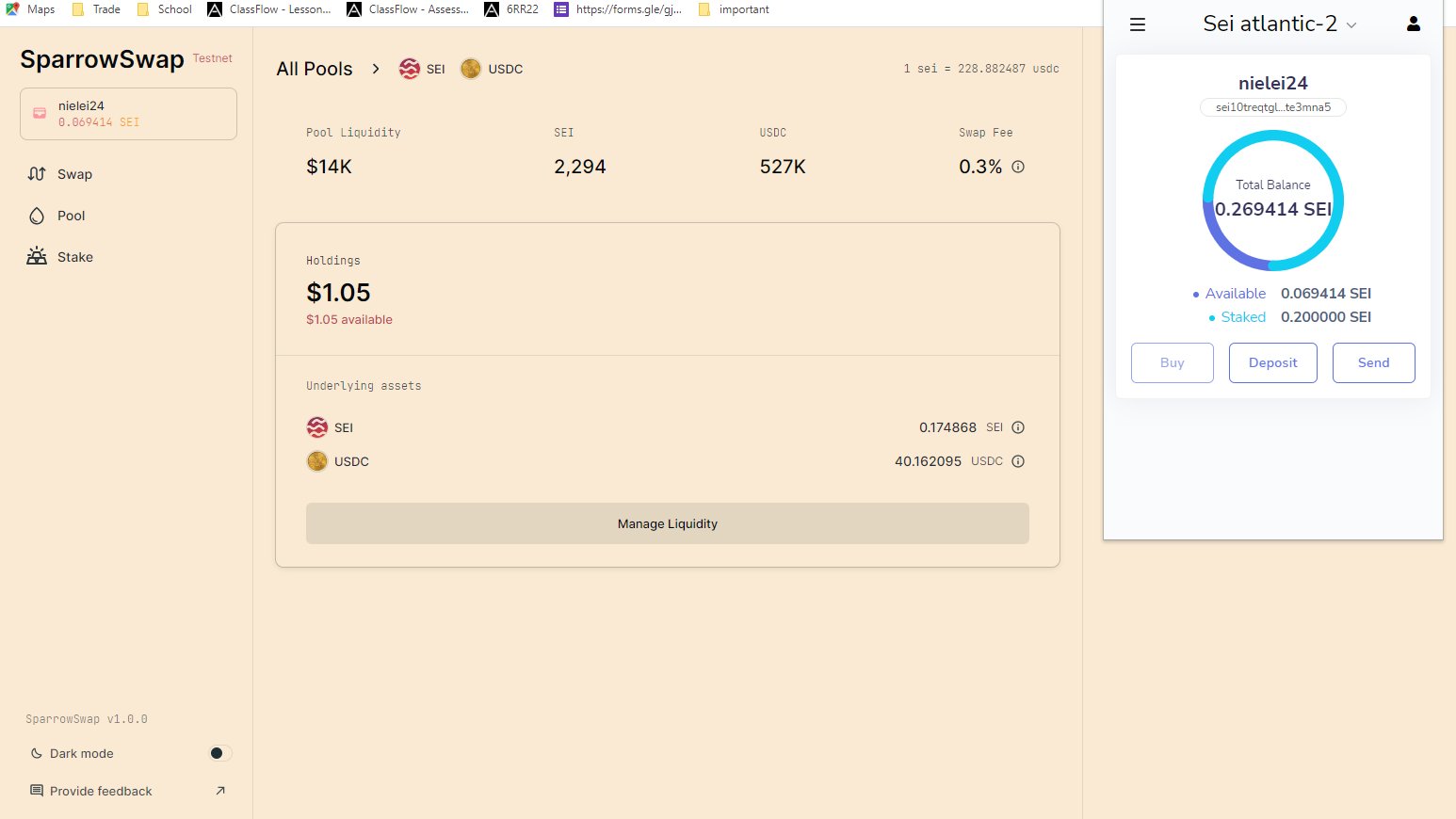Open the wallet account profile icon
The width and height of the screenshot is (1456, 819).
(1413, 24)
